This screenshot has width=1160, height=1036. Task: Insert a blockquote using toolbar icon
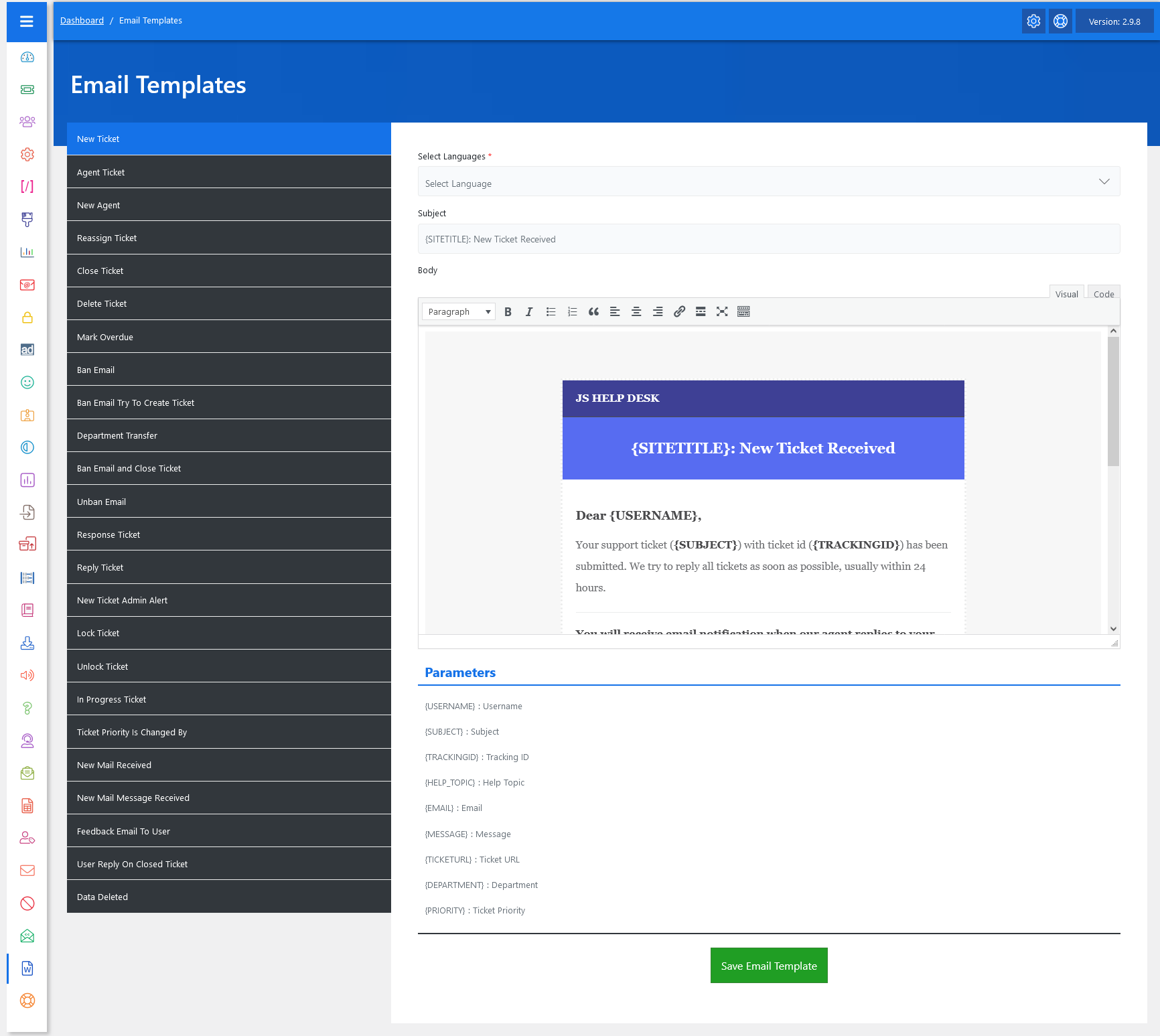[593, 311]
